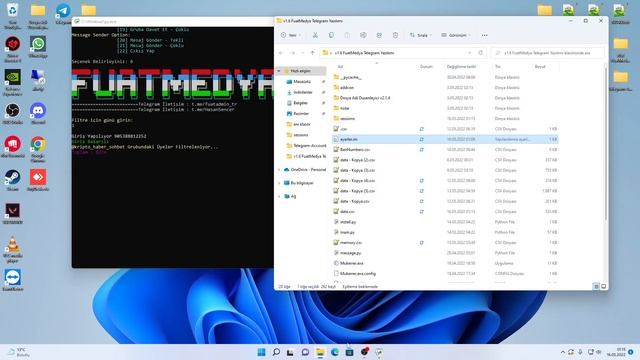
Task: Select the BanNumbers.csv file
Action: [x=445, y=149]
